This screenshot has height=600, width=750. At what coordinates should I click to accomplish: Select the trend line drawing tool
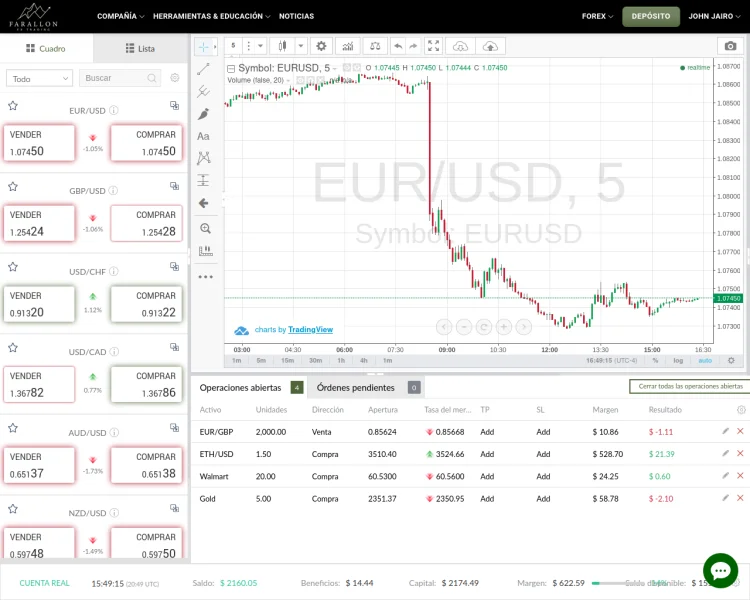(x=203, y=69)
